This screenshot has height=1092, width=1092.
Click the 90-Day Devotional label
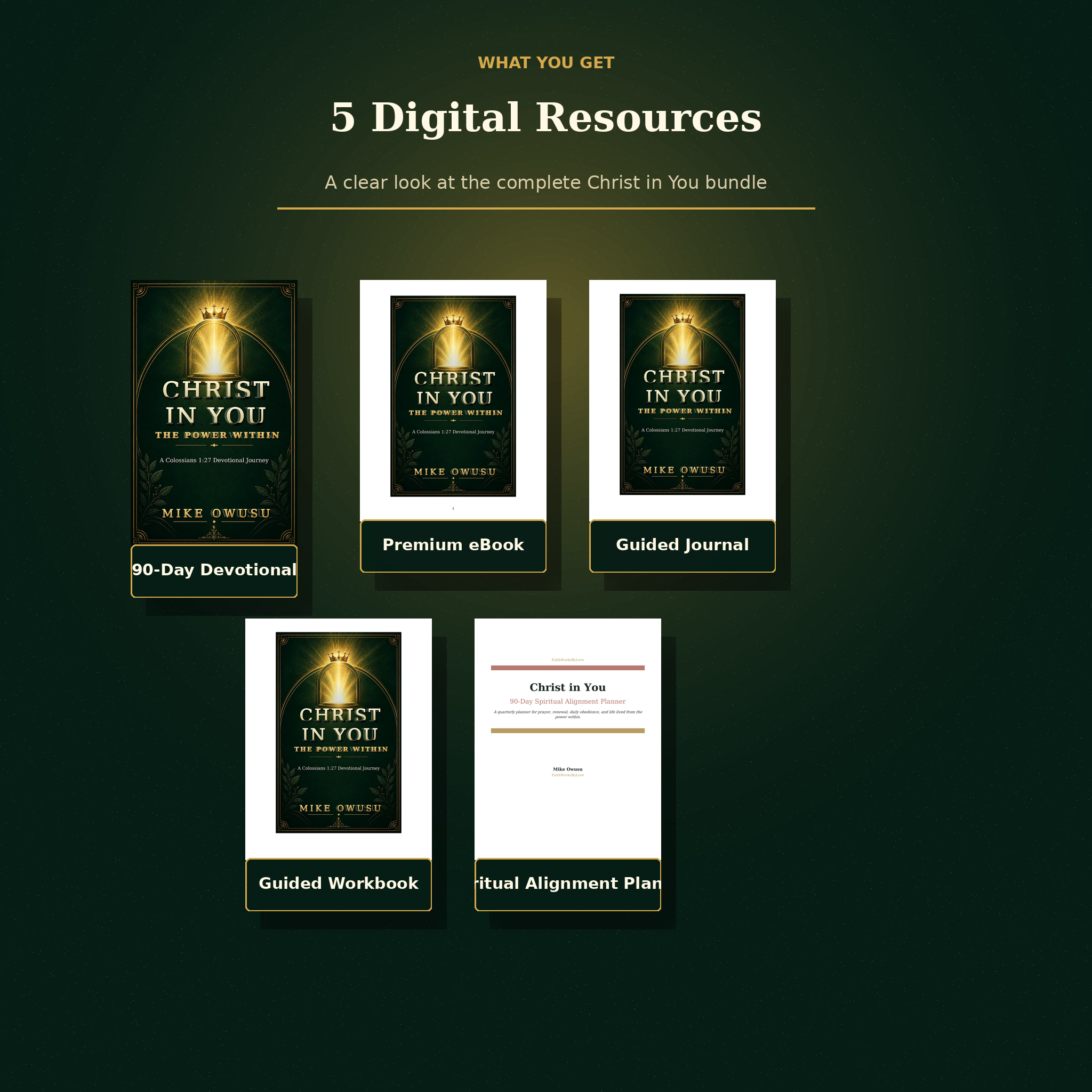(x=214, y=571)
